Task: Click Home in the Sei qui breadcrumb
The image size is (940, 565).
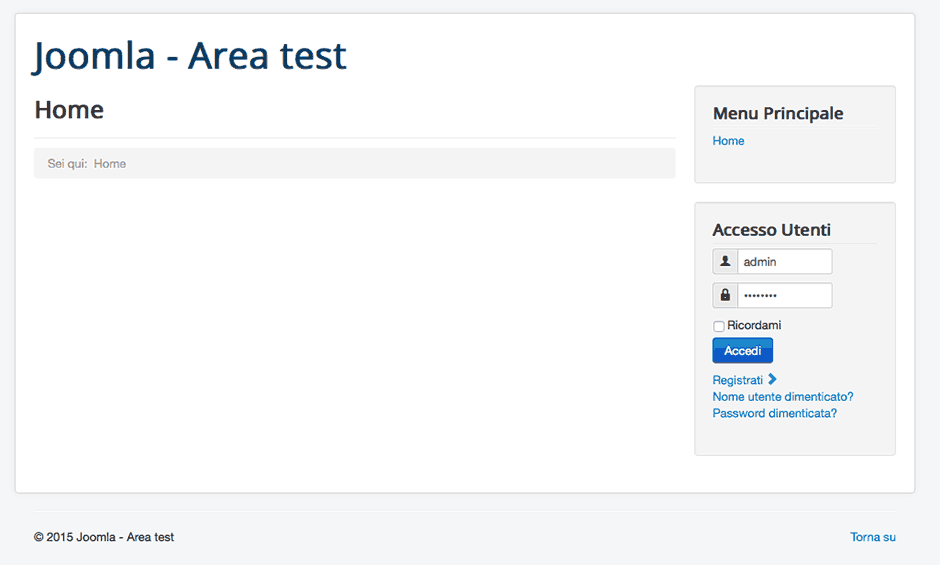Action: click(x=110, y=164)
